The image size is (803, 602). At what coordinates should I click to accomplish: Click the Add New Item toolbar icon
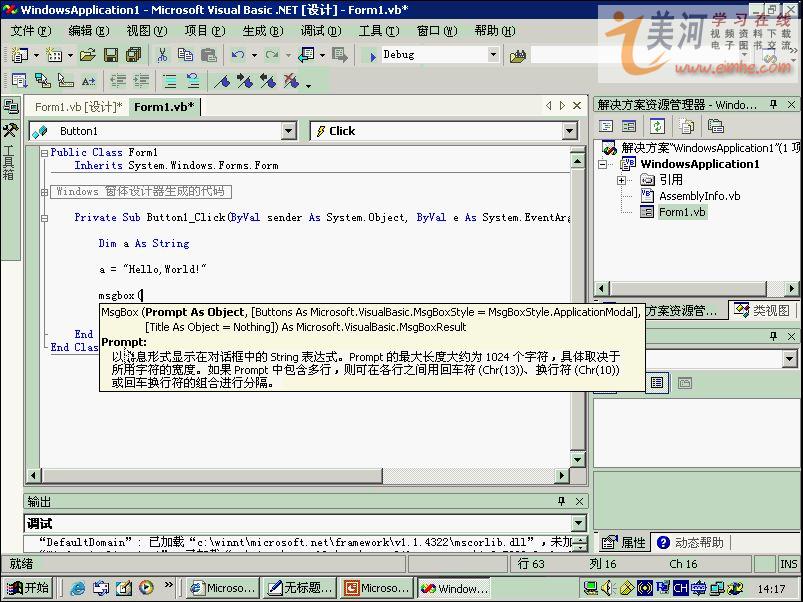pyautogui.click(x=54, y=55)
